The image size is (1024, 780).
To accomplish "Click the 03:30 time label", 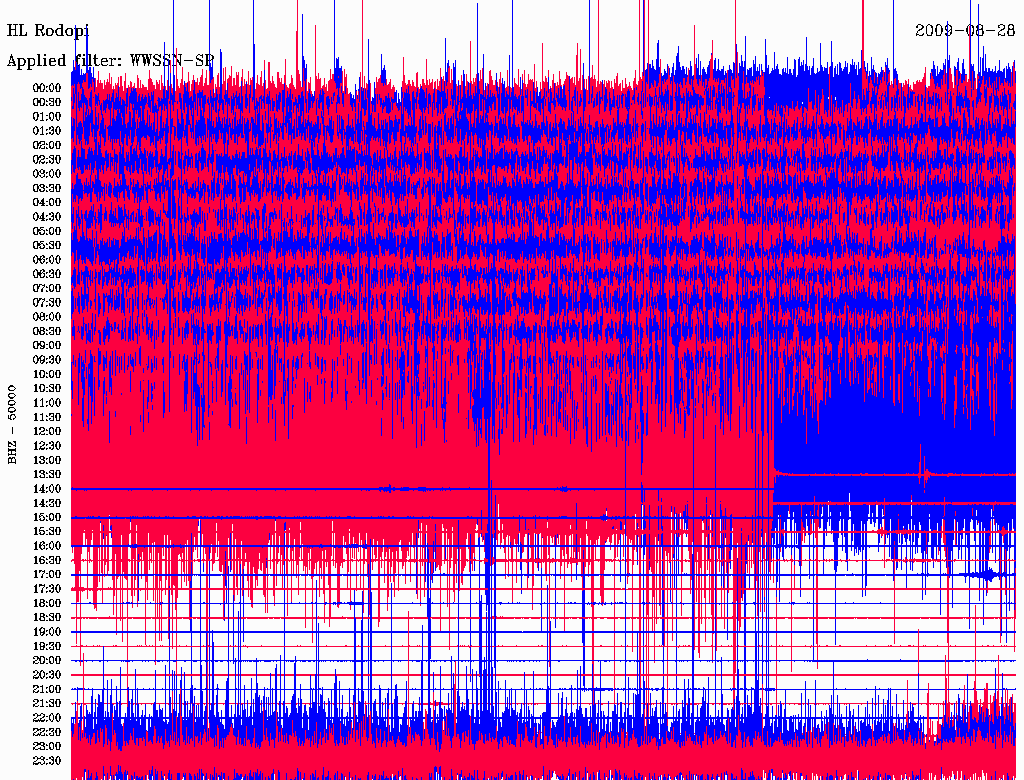I will (47, 189).
